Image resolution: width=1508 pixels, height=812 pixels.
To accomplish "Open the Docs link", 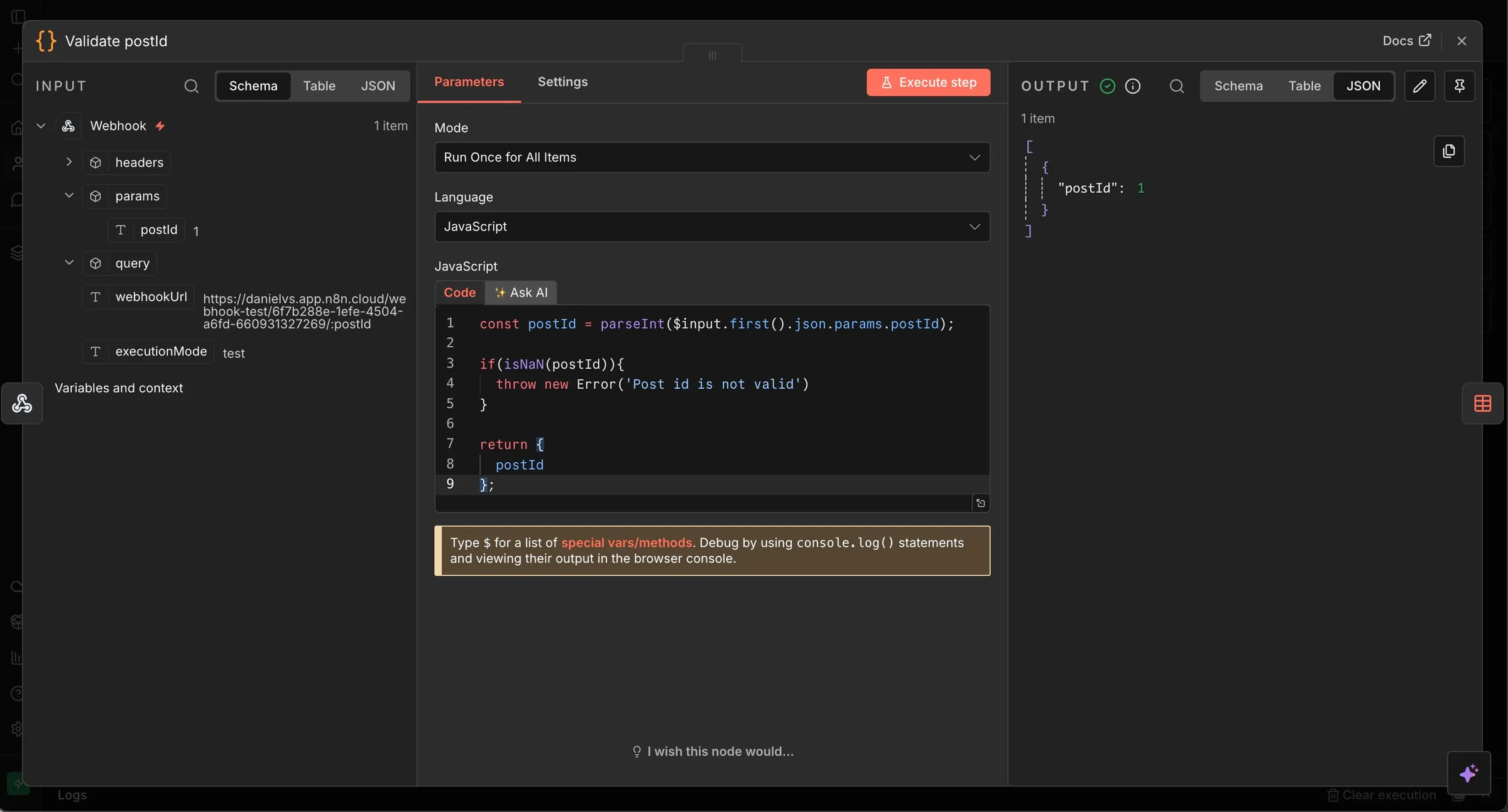I will point(1406,41).
